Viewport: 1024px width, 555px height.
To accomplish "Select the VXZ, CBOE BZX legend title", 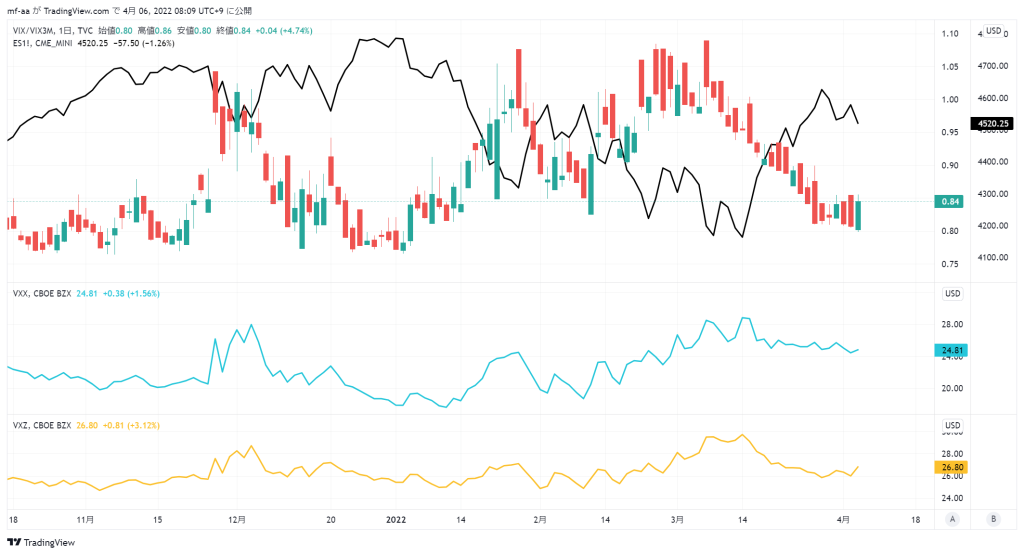I will click(42, 426).
